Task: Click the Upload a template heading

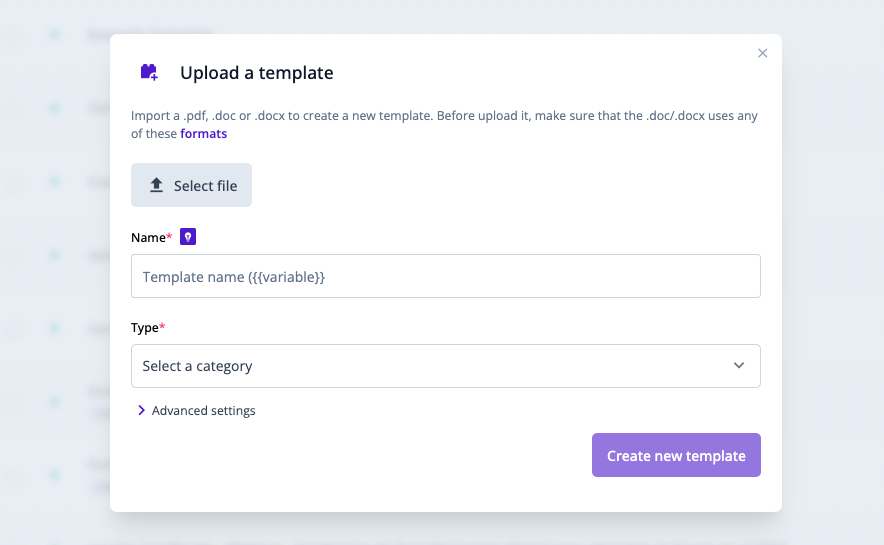Action: point(257,73)
